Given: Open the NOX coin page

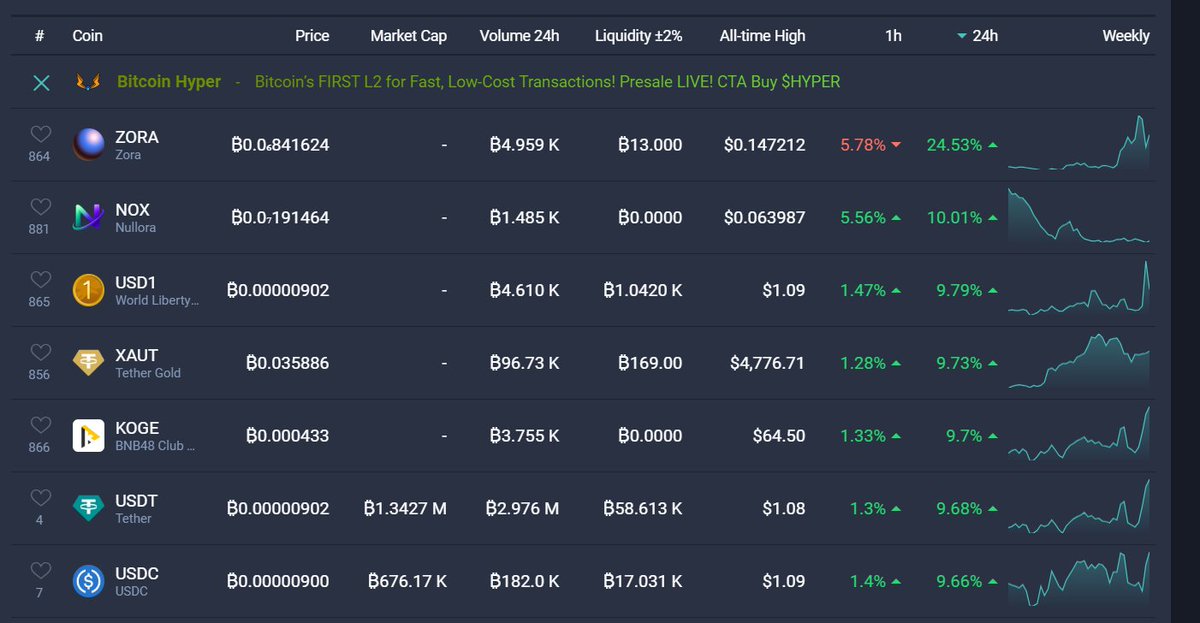Looking at the screenshot, I should [x=133, y=210].
